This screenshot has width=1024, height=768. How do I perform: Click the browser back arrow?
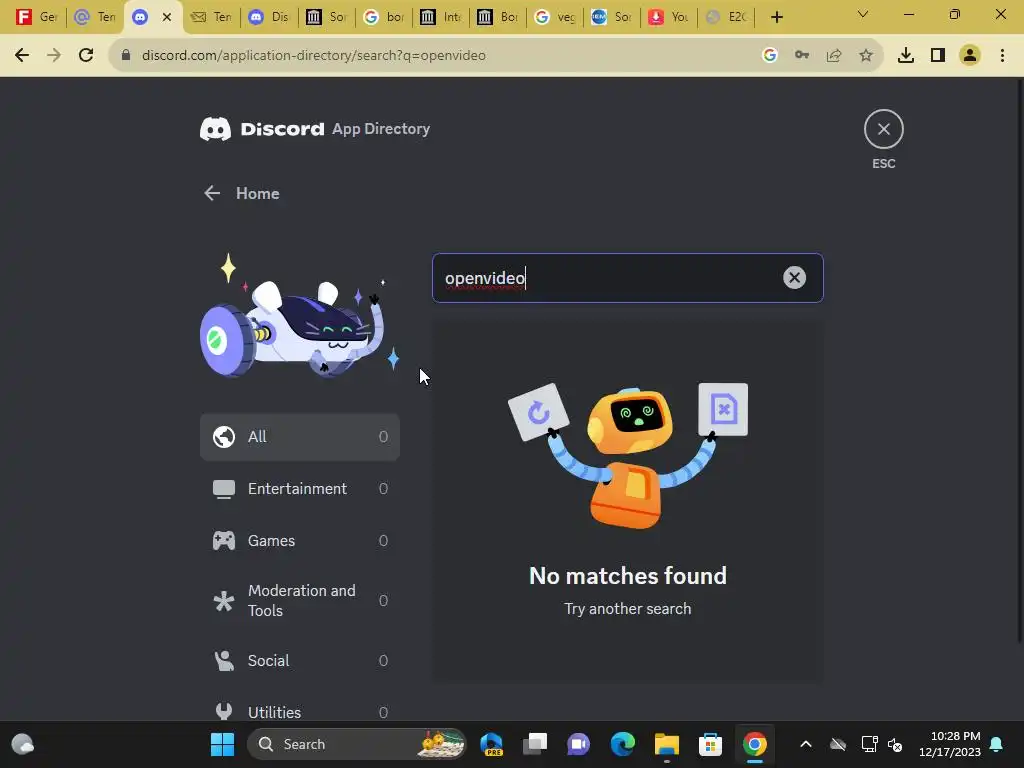click(22, 56)
